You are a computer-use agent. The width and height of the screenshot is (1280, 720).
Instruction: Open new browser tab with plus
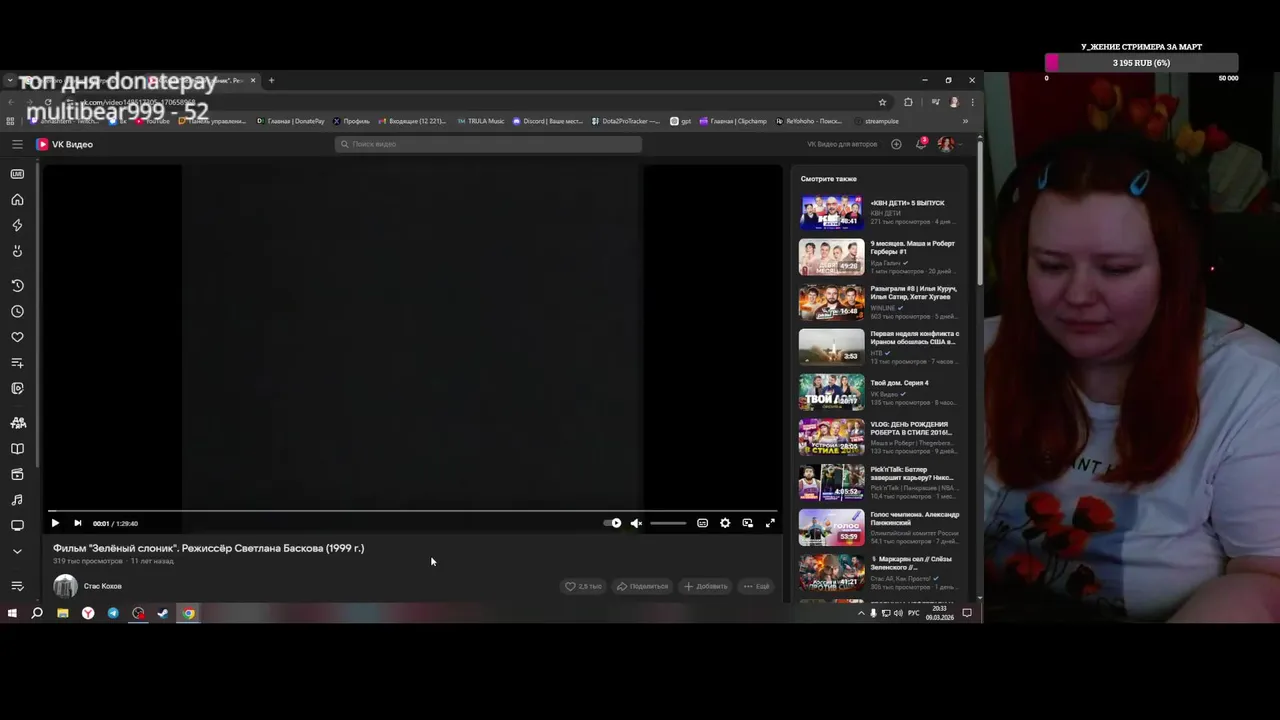[271, 80]
